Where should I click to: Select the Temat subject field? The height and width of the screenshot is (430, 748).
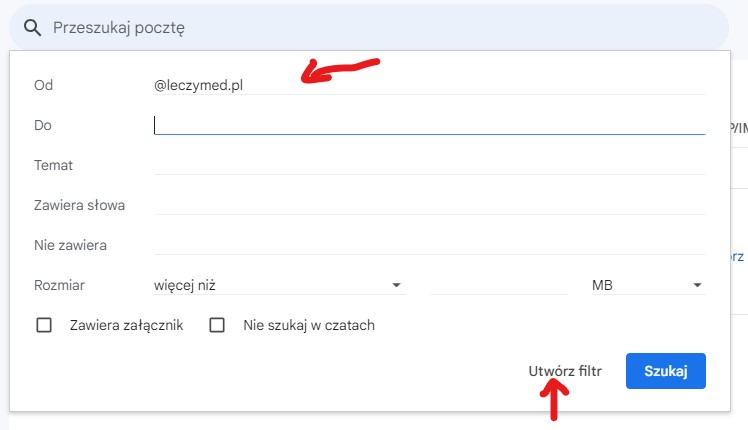[429, 165]
